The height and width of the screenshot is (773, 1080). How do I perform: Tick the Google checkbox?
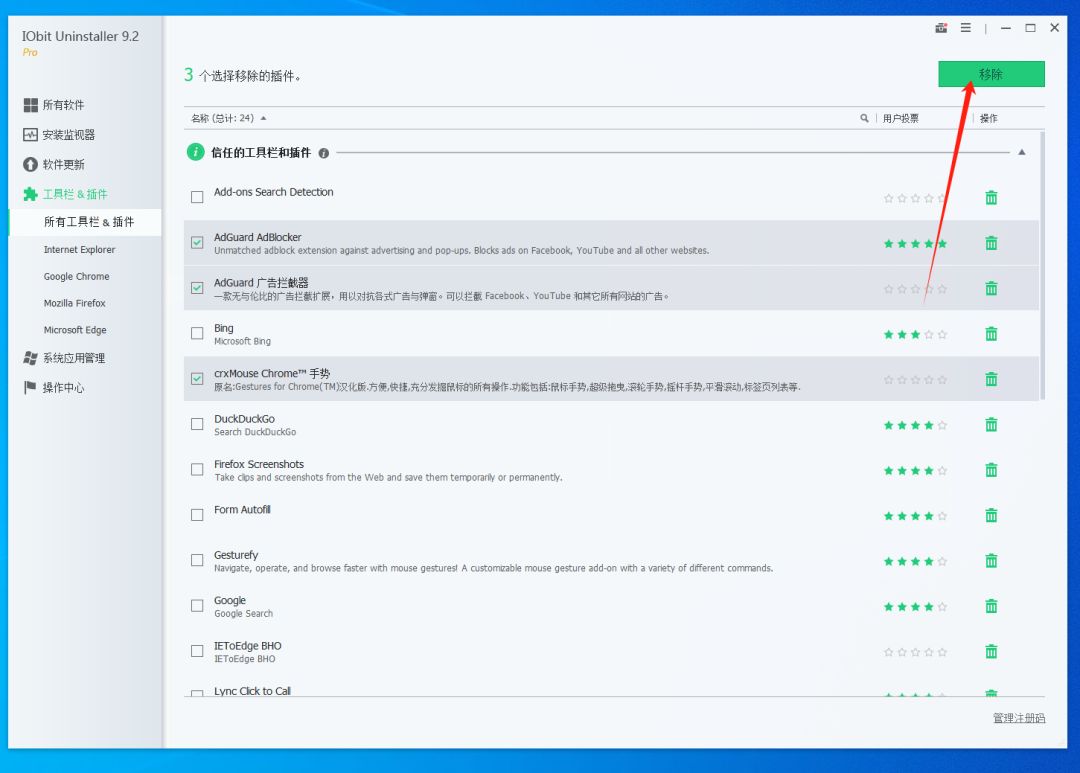point(197,606)
